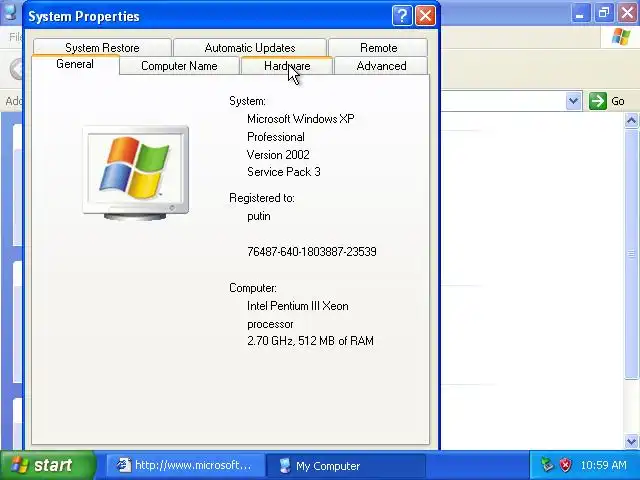Screen dimensions: 640x480
Task: Close the System Properties dialog
Action: tap(425, 16)
